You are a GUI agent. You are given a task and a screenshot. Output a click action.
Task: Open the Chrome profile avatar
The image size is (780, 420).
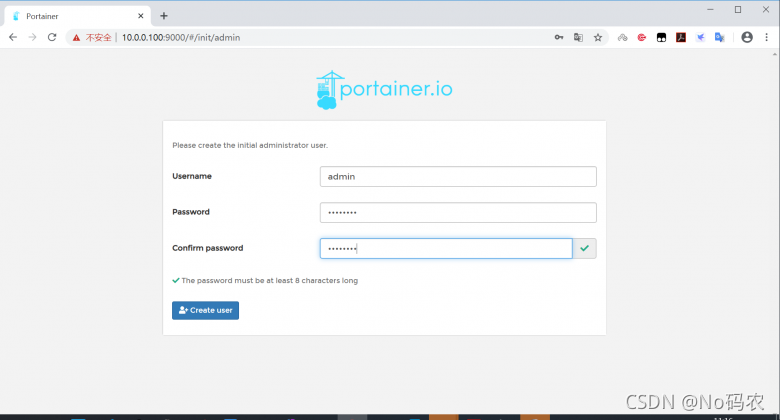747,37
